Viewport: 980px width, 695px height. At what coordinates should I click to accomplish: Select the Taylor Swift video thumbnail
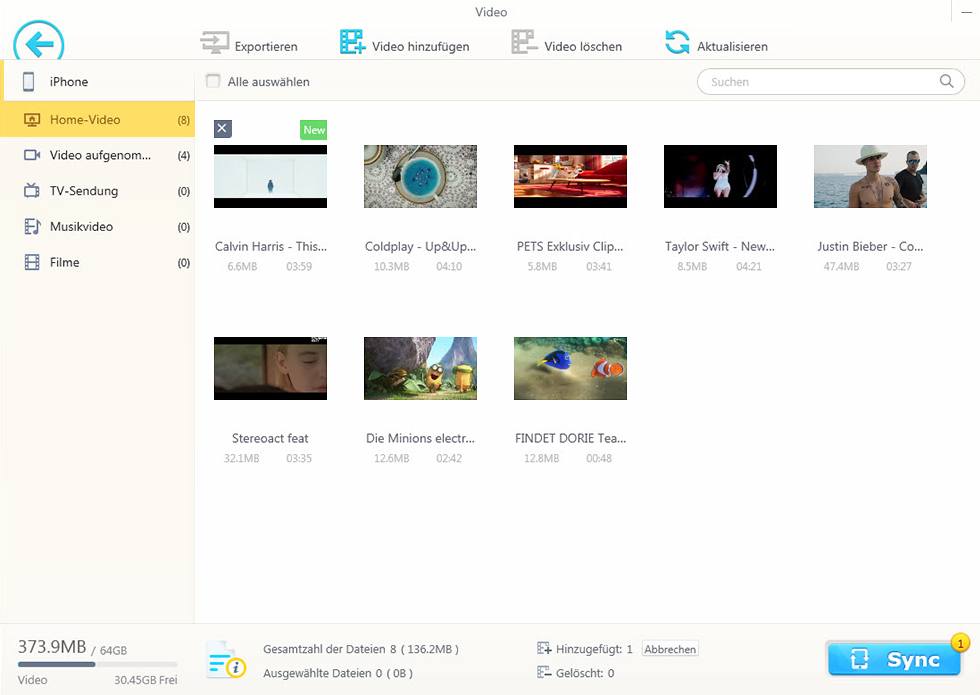[x=720, y=176]
